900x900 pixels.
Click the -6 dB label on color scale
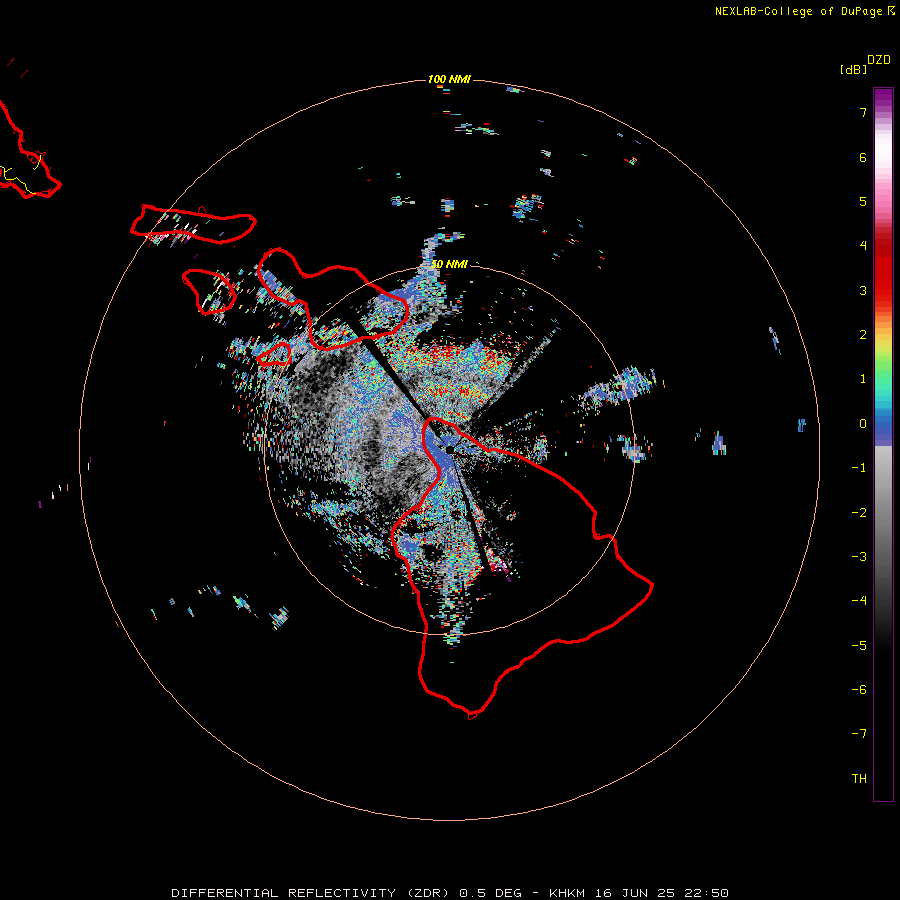click(x=859, y=690)
